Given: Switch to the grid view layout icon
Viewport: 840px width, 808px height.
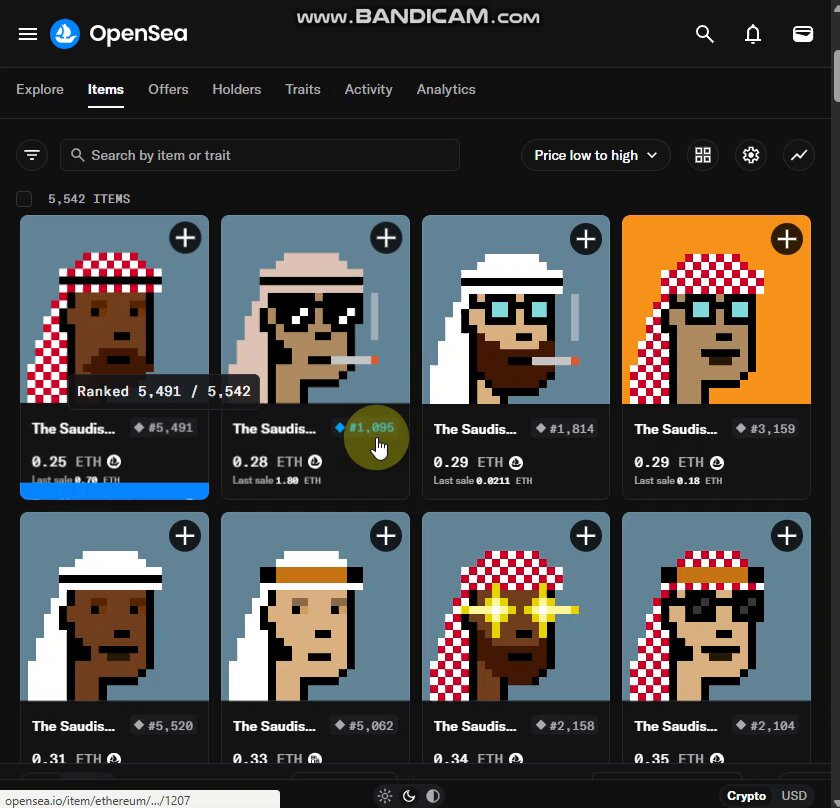Looking at the screenshot, I should [702, 155].
